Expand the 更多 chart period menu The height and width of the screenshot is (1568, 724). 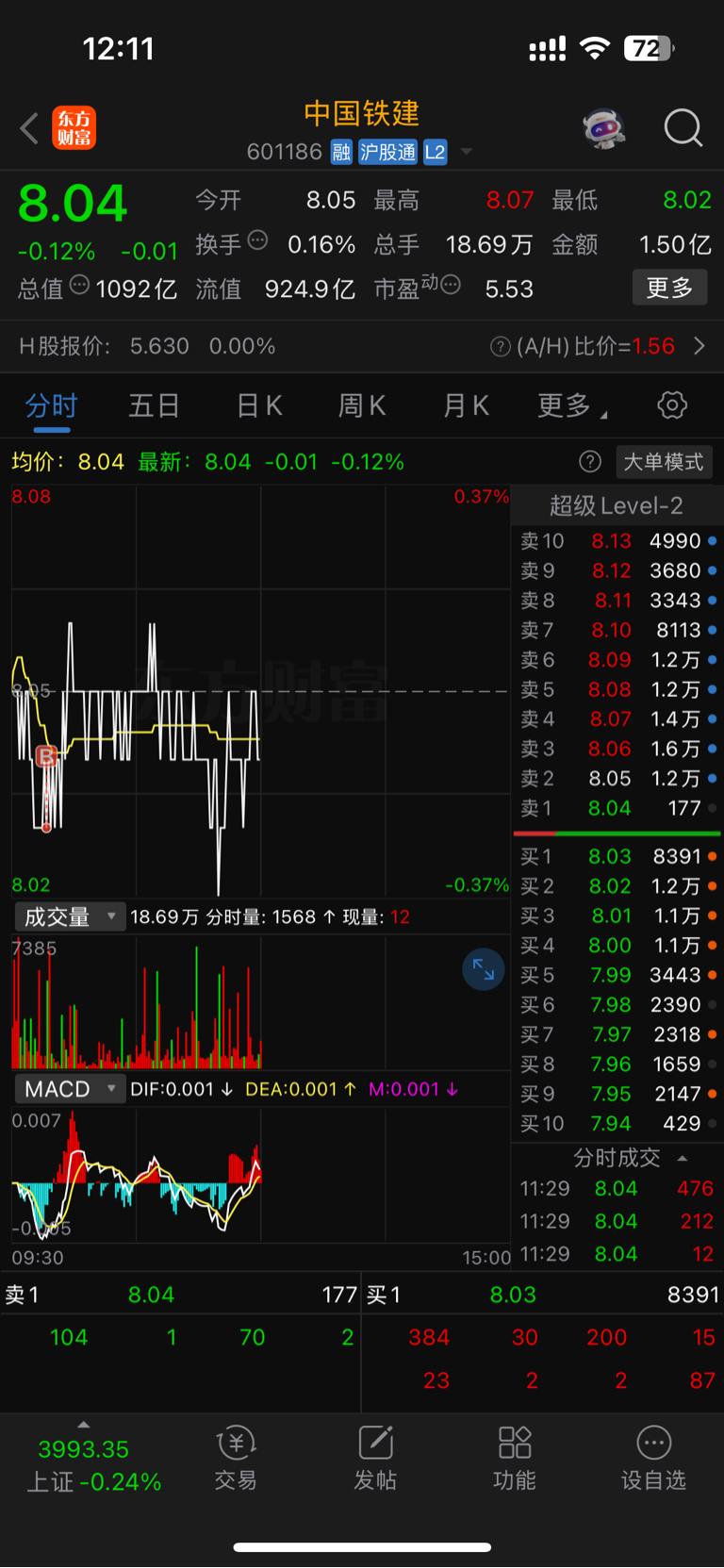[571, 406]
